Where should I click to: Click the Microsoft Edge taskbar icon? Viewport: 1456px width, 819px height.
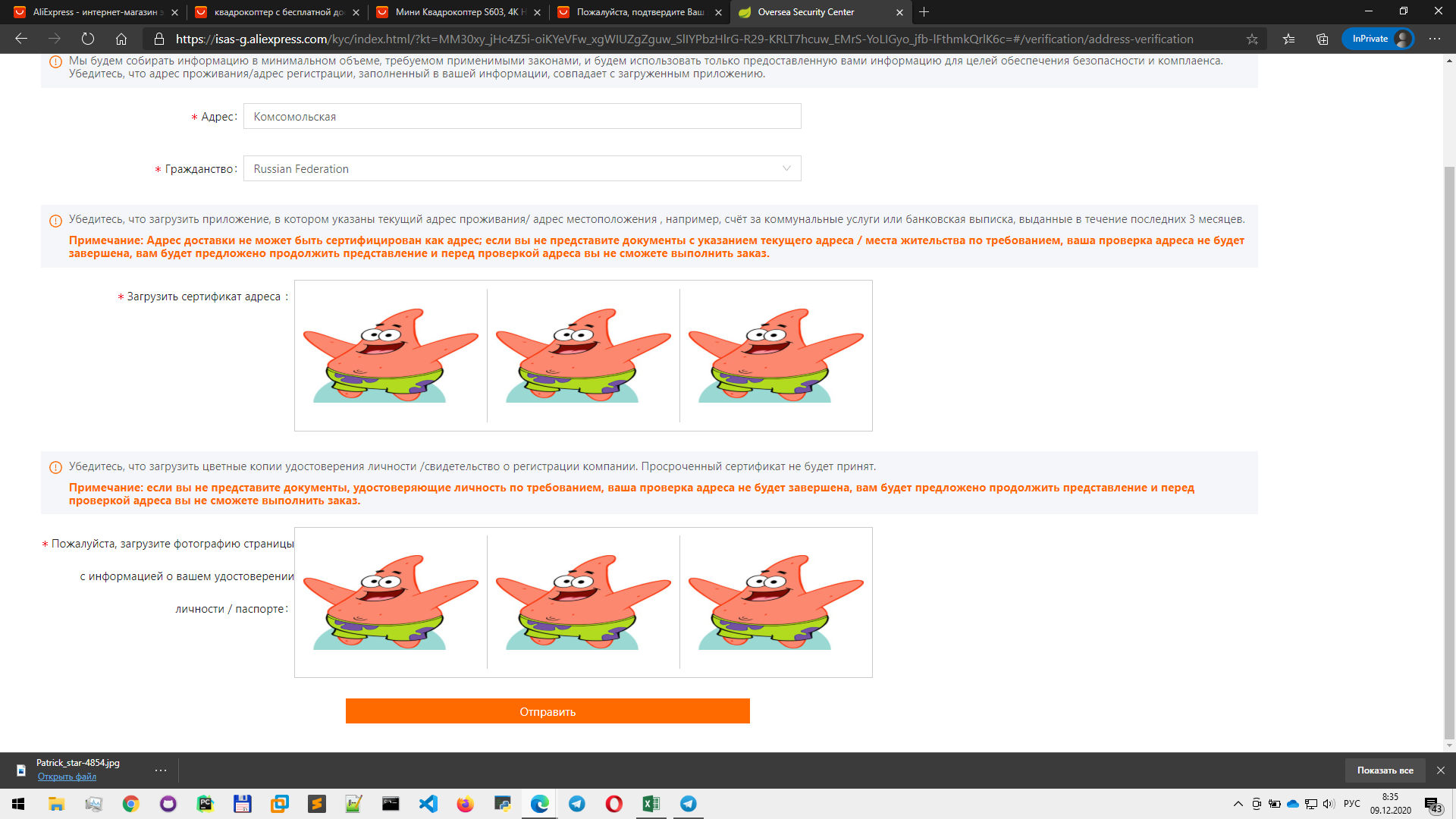click(x=539, y=804)
